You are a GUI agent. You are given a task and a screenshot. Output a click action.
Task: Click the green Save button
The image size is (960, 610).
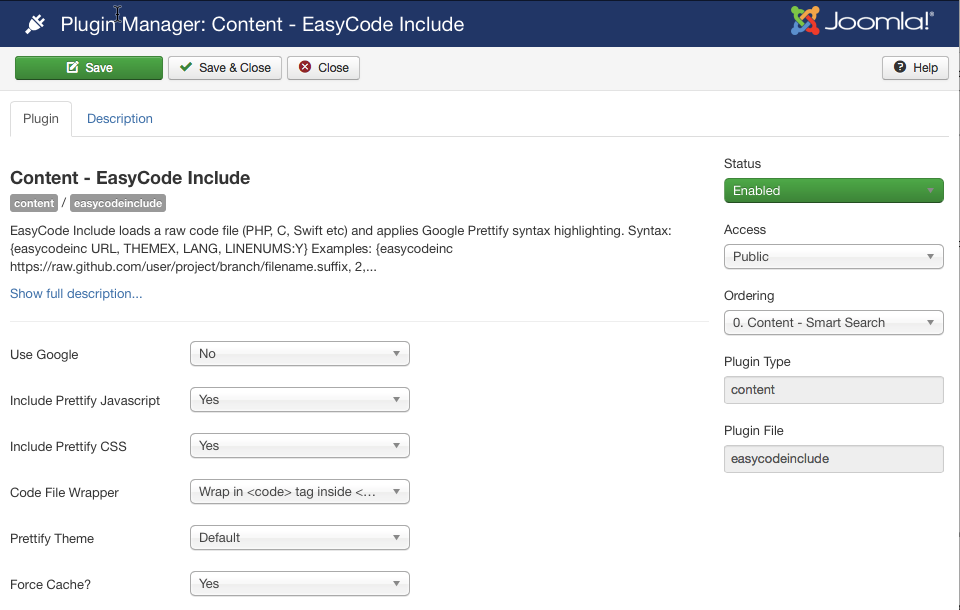pyautogui.click(x=89, y=68)
